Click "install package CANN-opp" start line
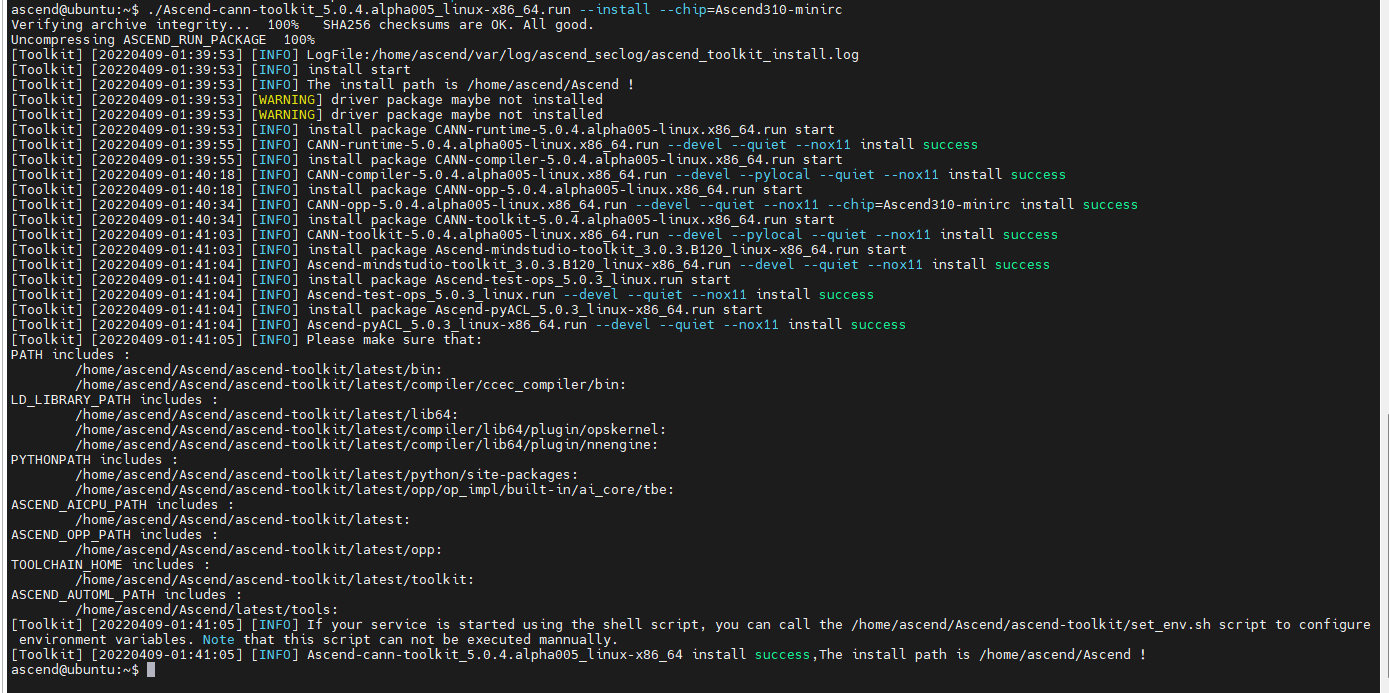The height and width of the screenshot is (693, 1389). pos(554,189)
